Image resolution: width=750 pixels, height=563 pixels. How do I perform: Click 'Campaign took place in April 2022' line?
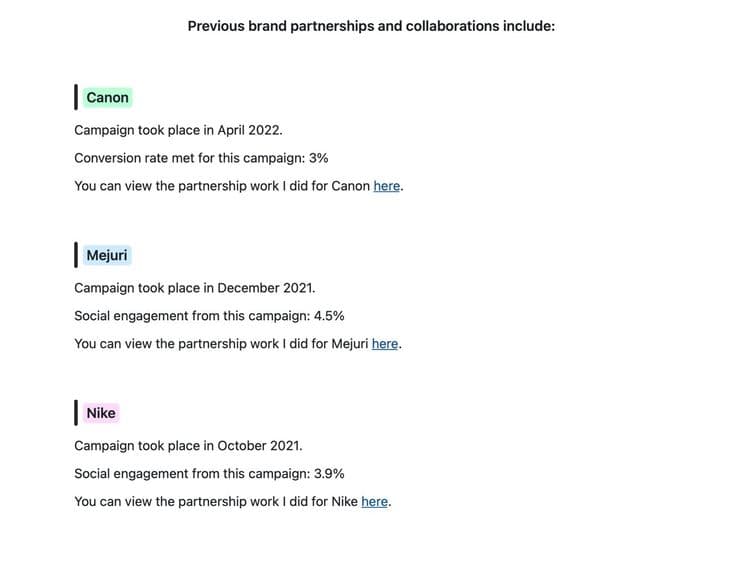[x=178, y=130]
